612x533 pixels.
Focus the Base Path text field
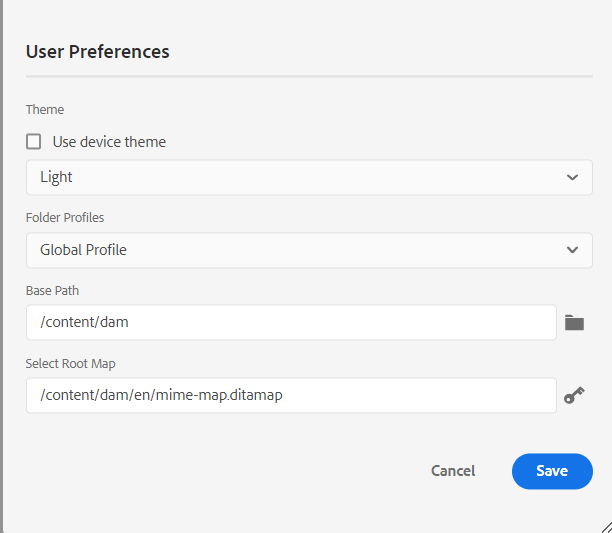click(291, 322)
